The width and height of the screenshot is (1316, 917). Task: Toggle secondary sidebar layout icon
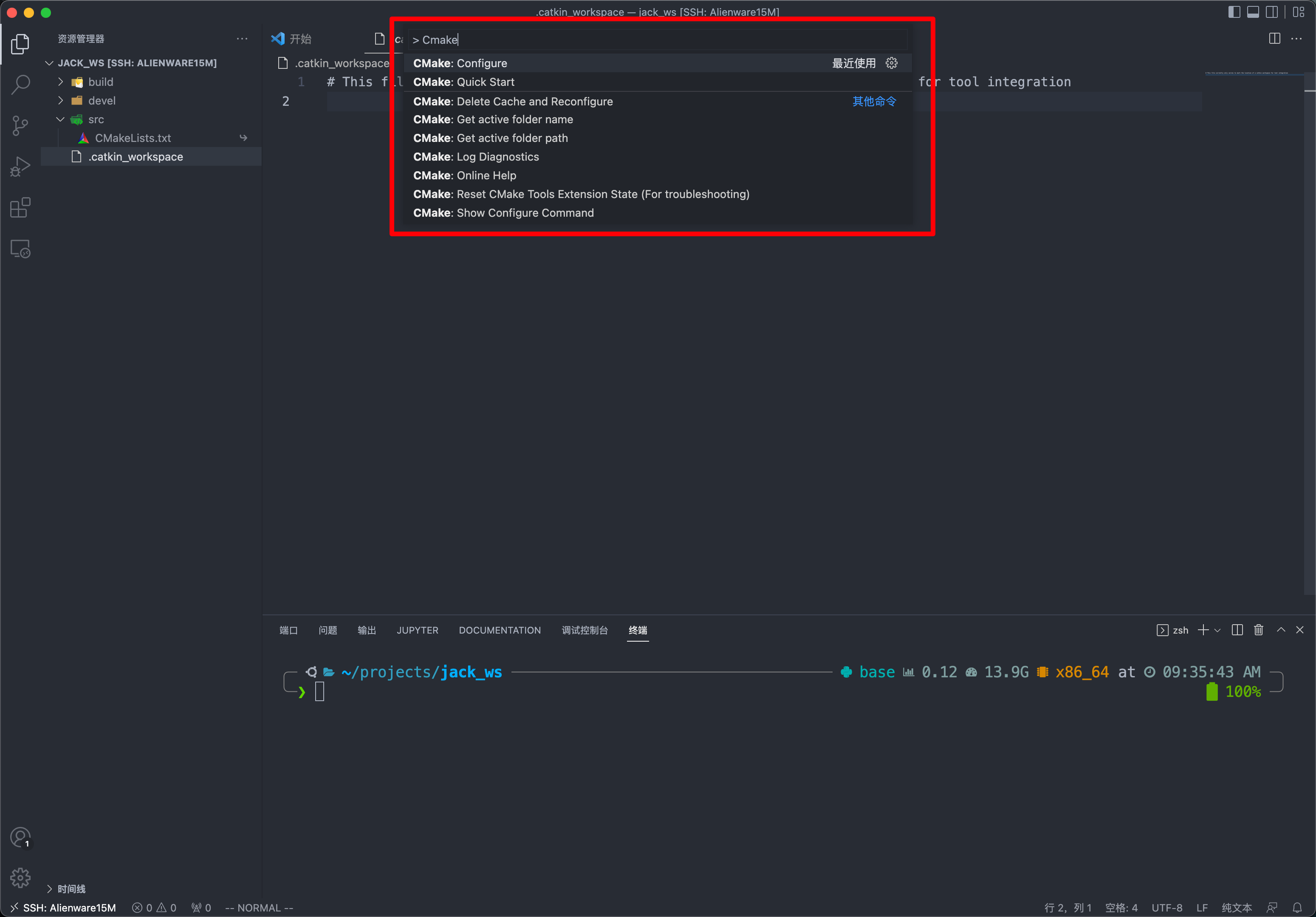point(1271,12)
